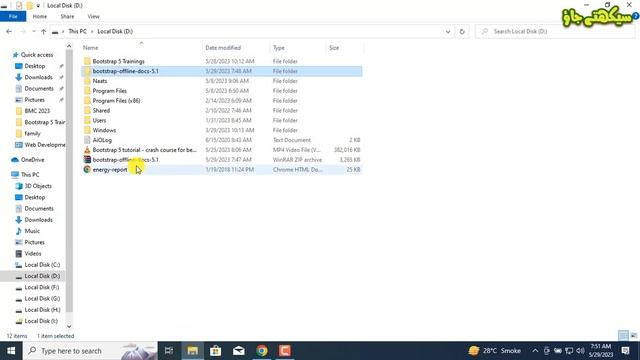Viewport: 640px width, 360px height.
Task: Click Type here to search box
Action: point(90,351)
